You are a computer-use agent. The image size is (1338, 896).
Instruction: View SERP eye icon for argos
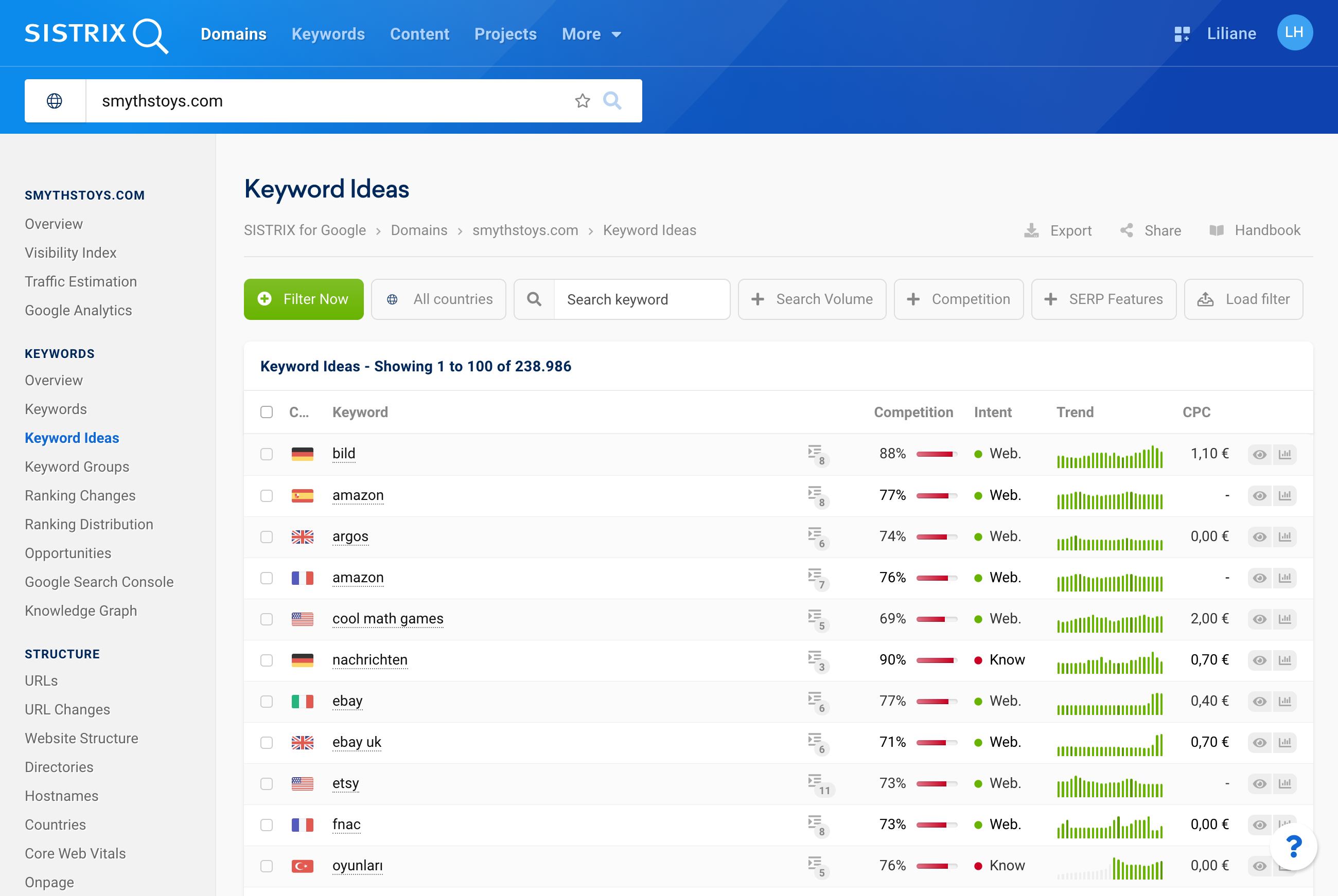click(x=1260, y=536)
